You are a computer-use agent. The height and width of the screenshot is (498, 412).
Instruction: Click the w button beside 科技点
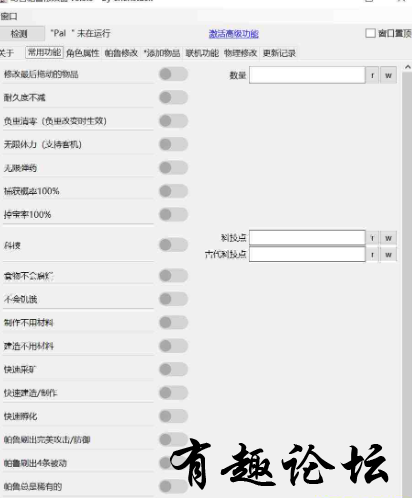[388, 238]
